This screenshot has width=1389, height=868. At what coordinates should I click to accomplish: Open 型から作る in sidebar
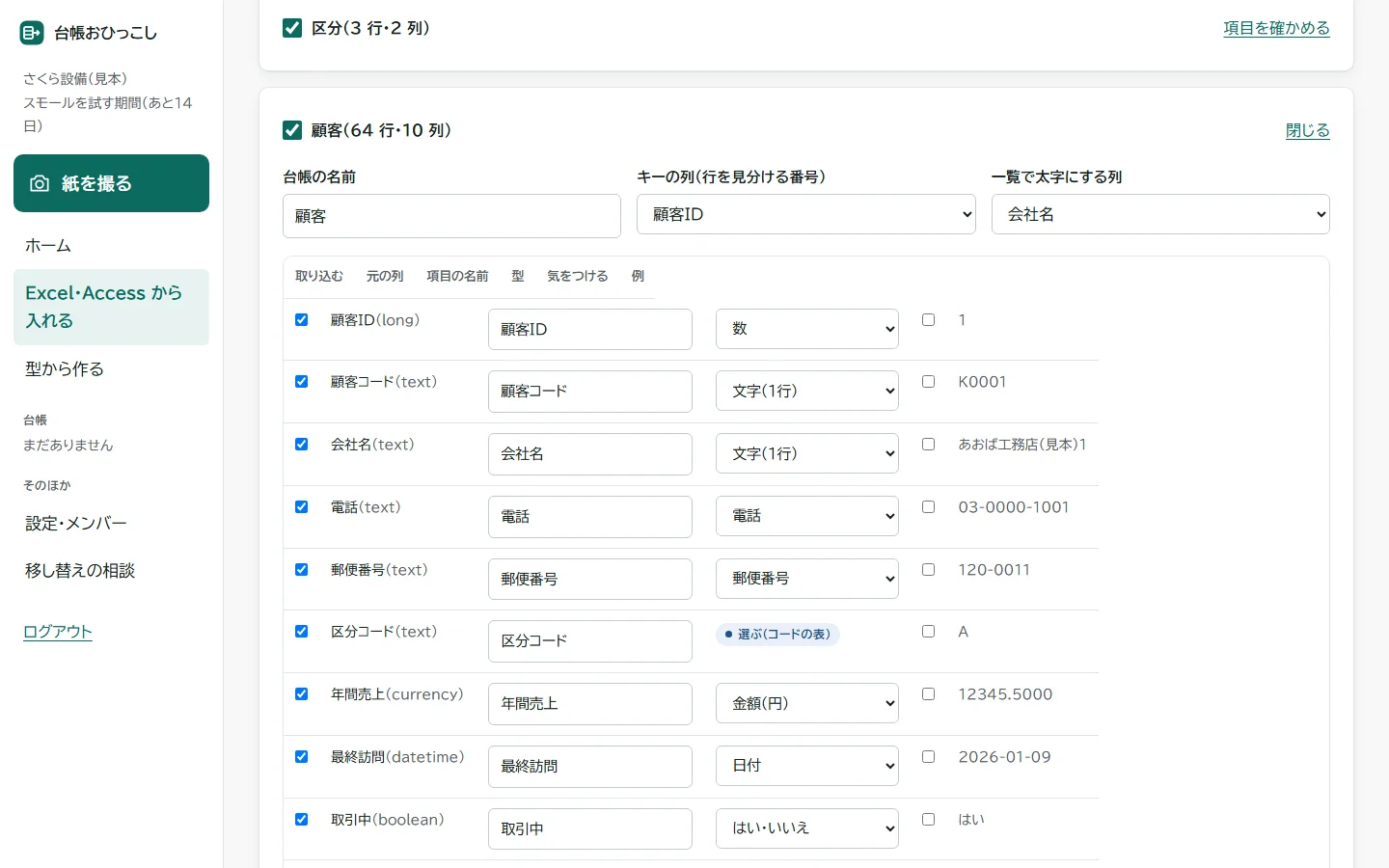[x=111, y=368]
